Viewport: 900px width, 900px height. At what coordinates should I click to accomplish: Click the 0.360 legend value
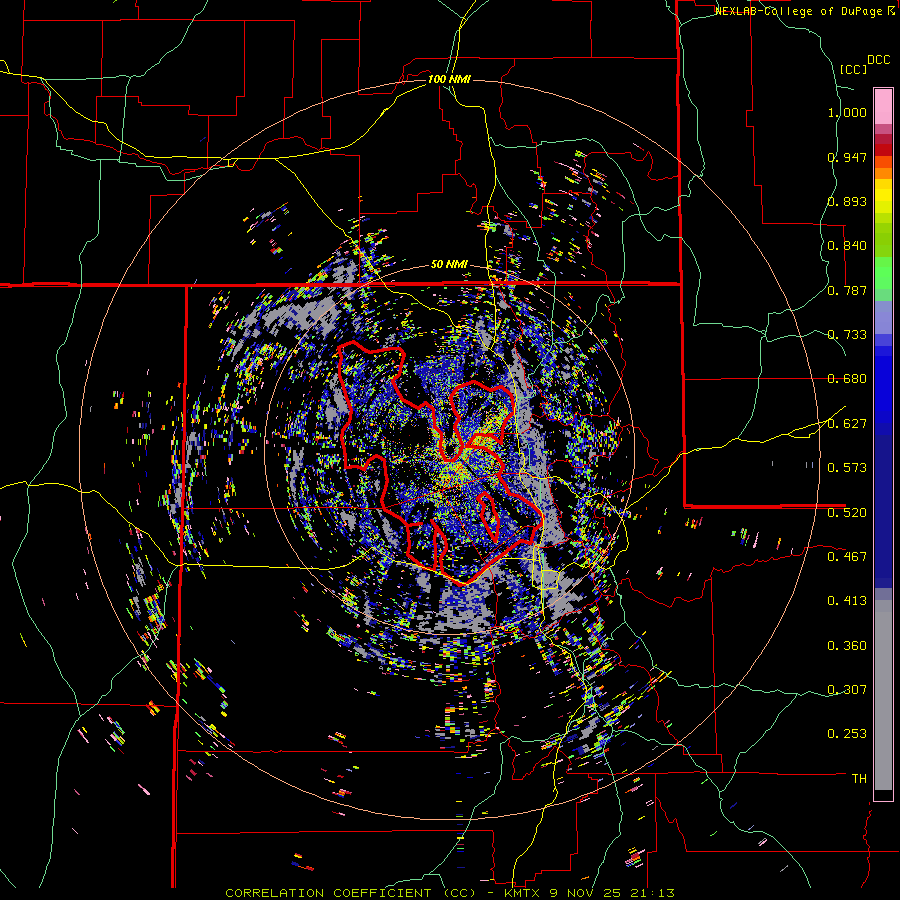(x=847, y=646)
